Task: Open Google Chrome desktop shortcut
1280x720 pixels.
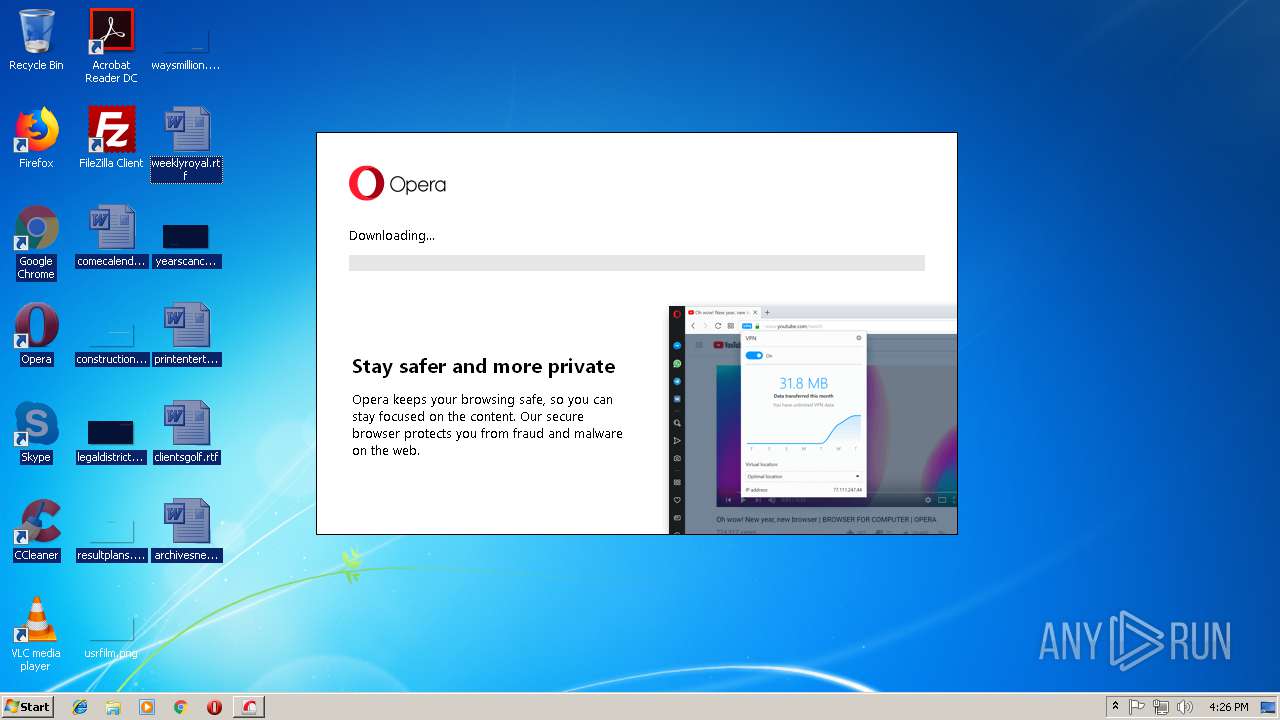Action: click(36, 242)
